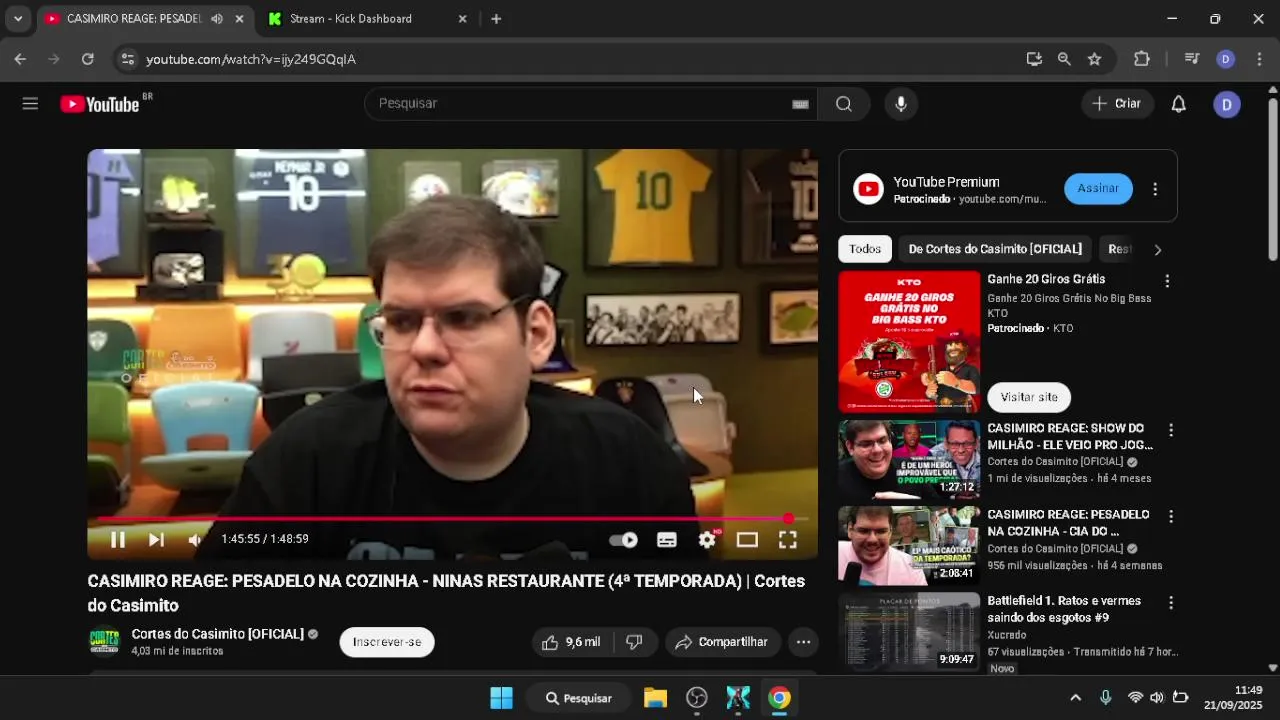
Task: Click the search magnifier button
Action: (x=843, y=104)
